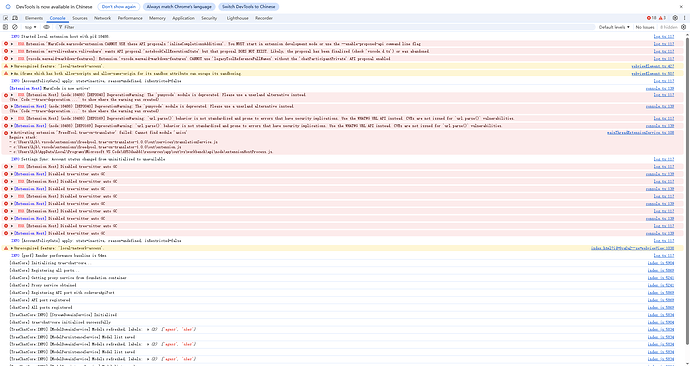Switch to the Memory tab
Viewport: 690px width, 366px height.
click(x=157, y=18)
